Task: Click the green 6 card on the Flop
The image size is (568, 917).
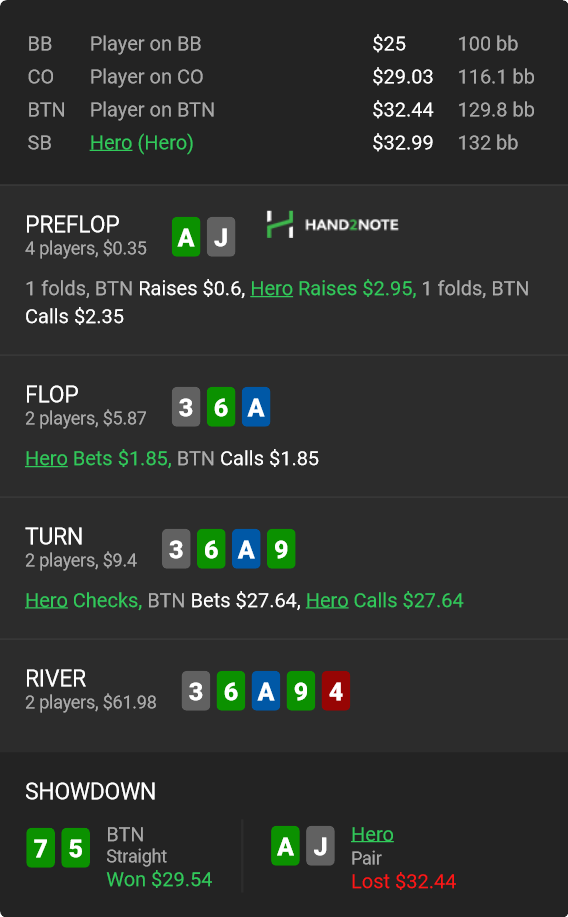Action: click(221, 407)
